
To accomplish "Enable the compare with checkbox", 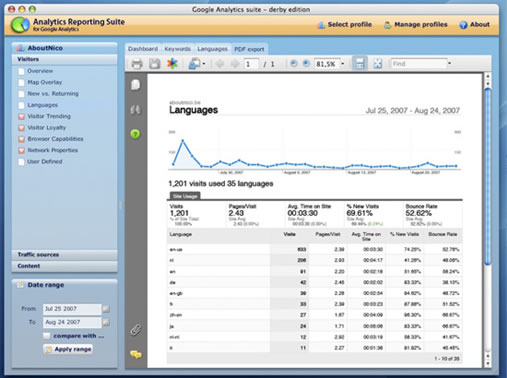I will point(47,336).
